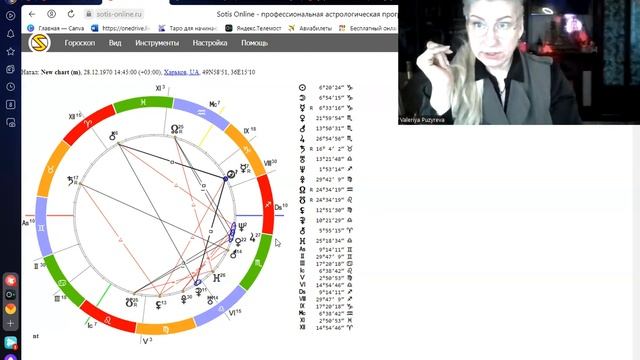Open history clock in browser sidebar

pos(11,87)
